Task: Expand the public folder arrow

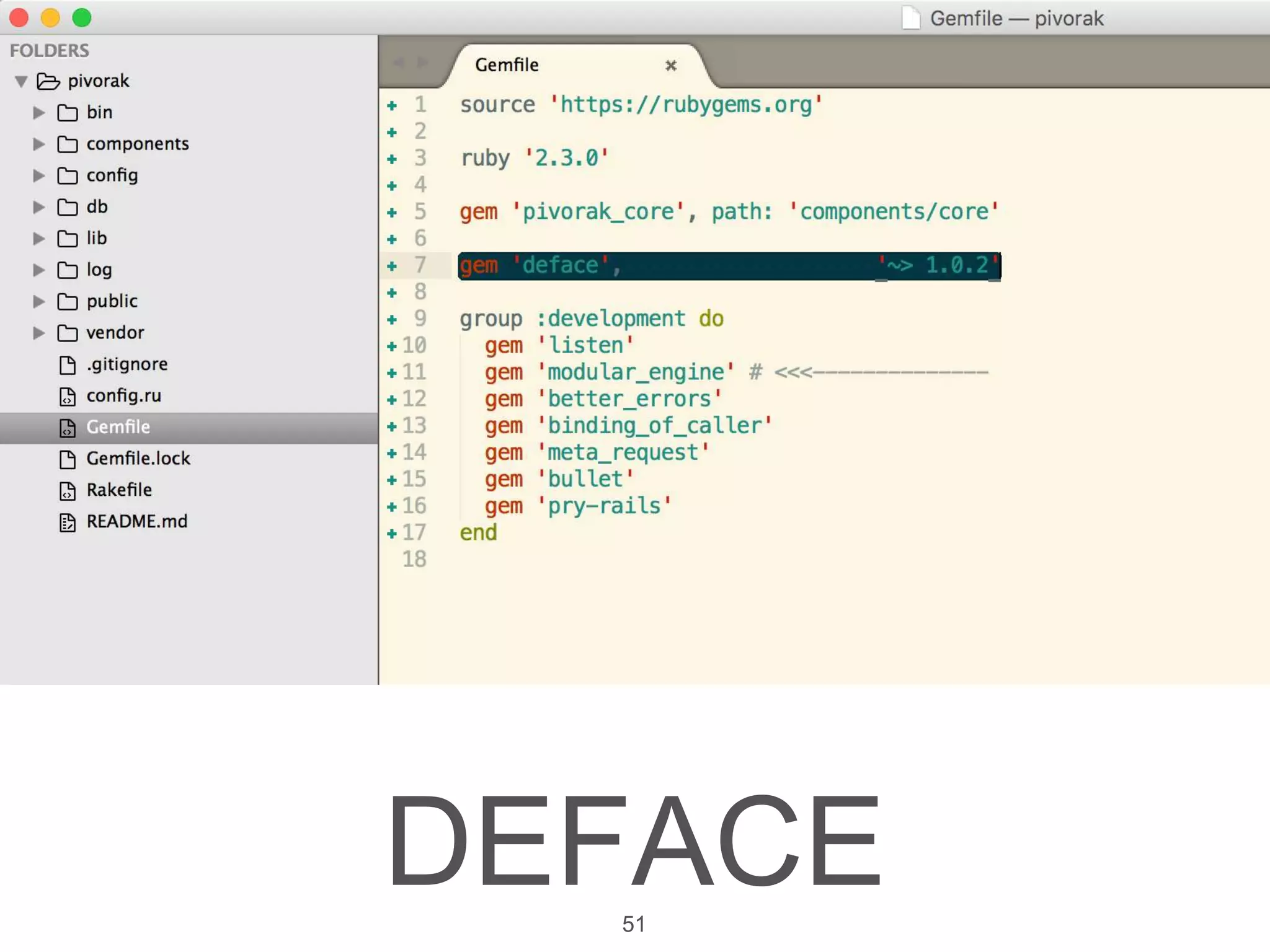Action: [x=38, y=302]
